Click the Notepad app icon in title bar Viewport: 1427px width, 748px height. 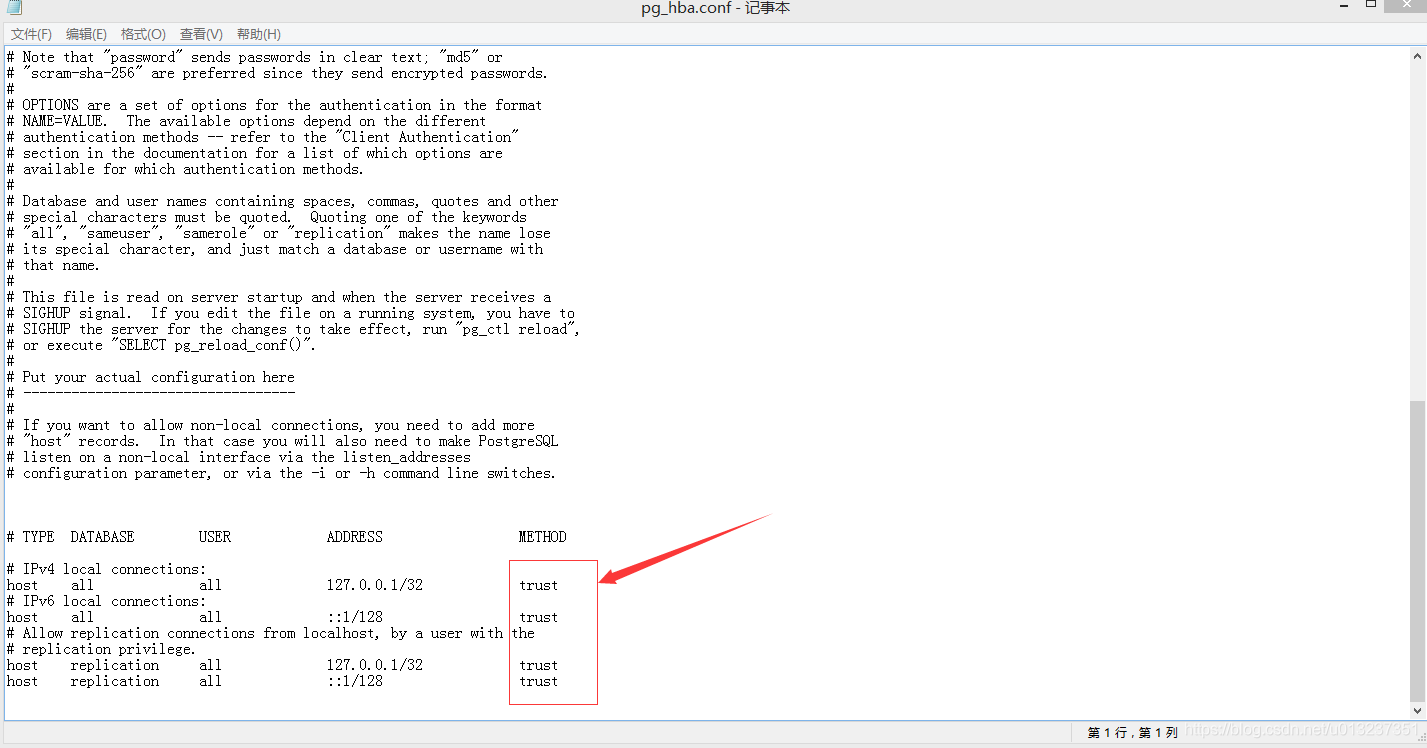point(14,8)
